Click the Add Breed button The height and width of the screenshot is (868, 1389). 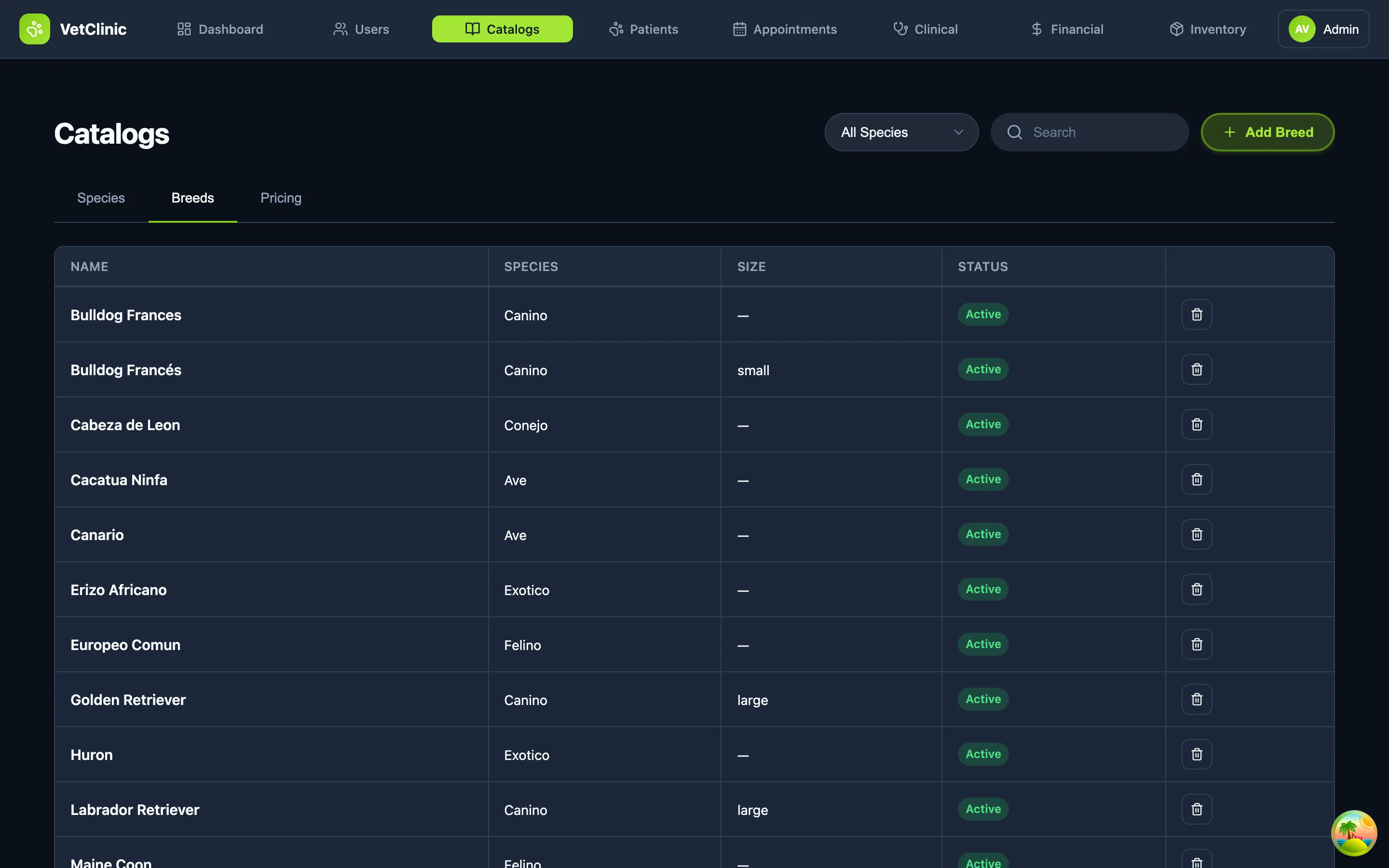(1267, 132)
